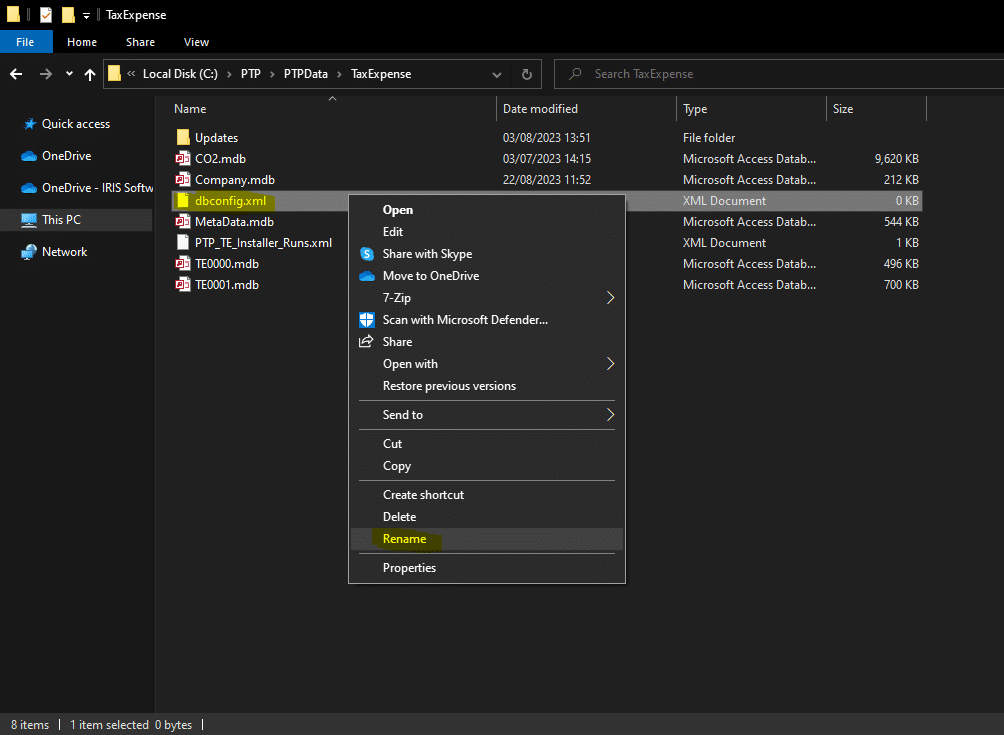Switch to the View ribbon tab
Viewport: 1004px width, 735px height.
point(197,42)
